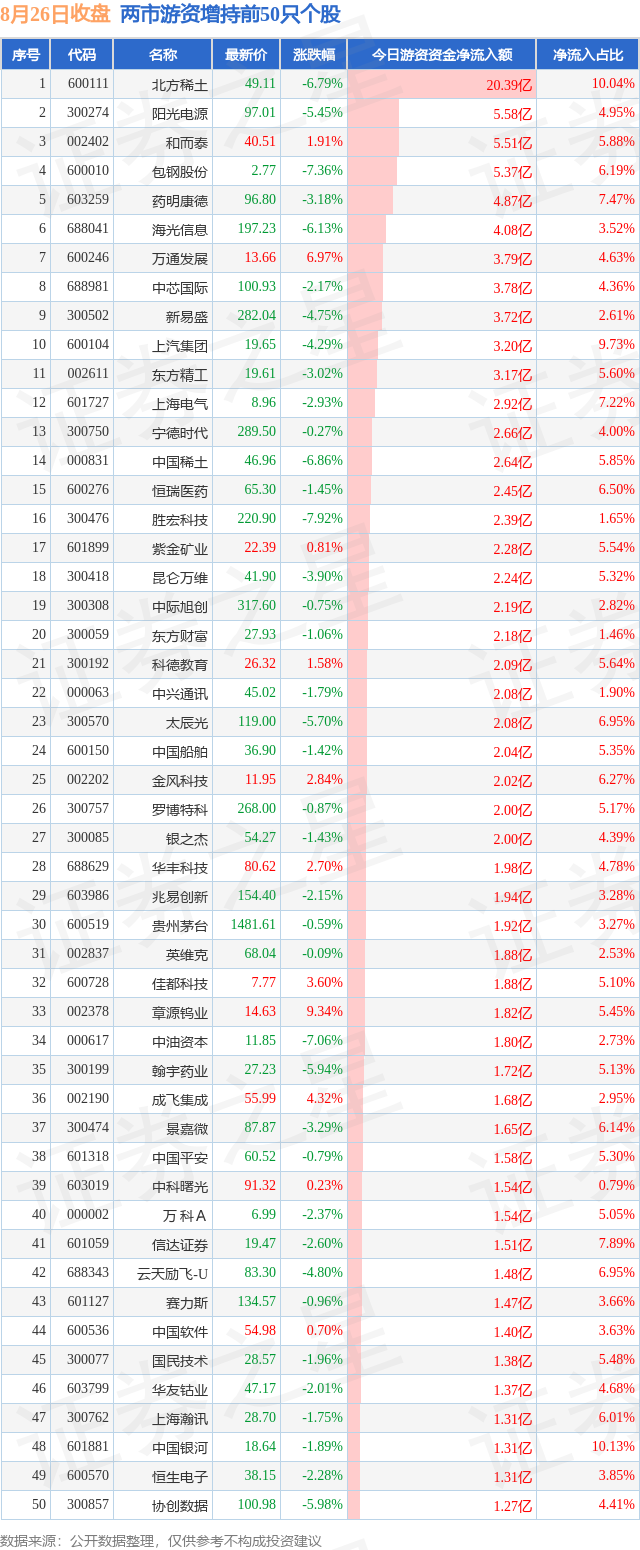Select stock name 胜宏科技
Screen dimensions: 640x1550
tap(180, 520)
